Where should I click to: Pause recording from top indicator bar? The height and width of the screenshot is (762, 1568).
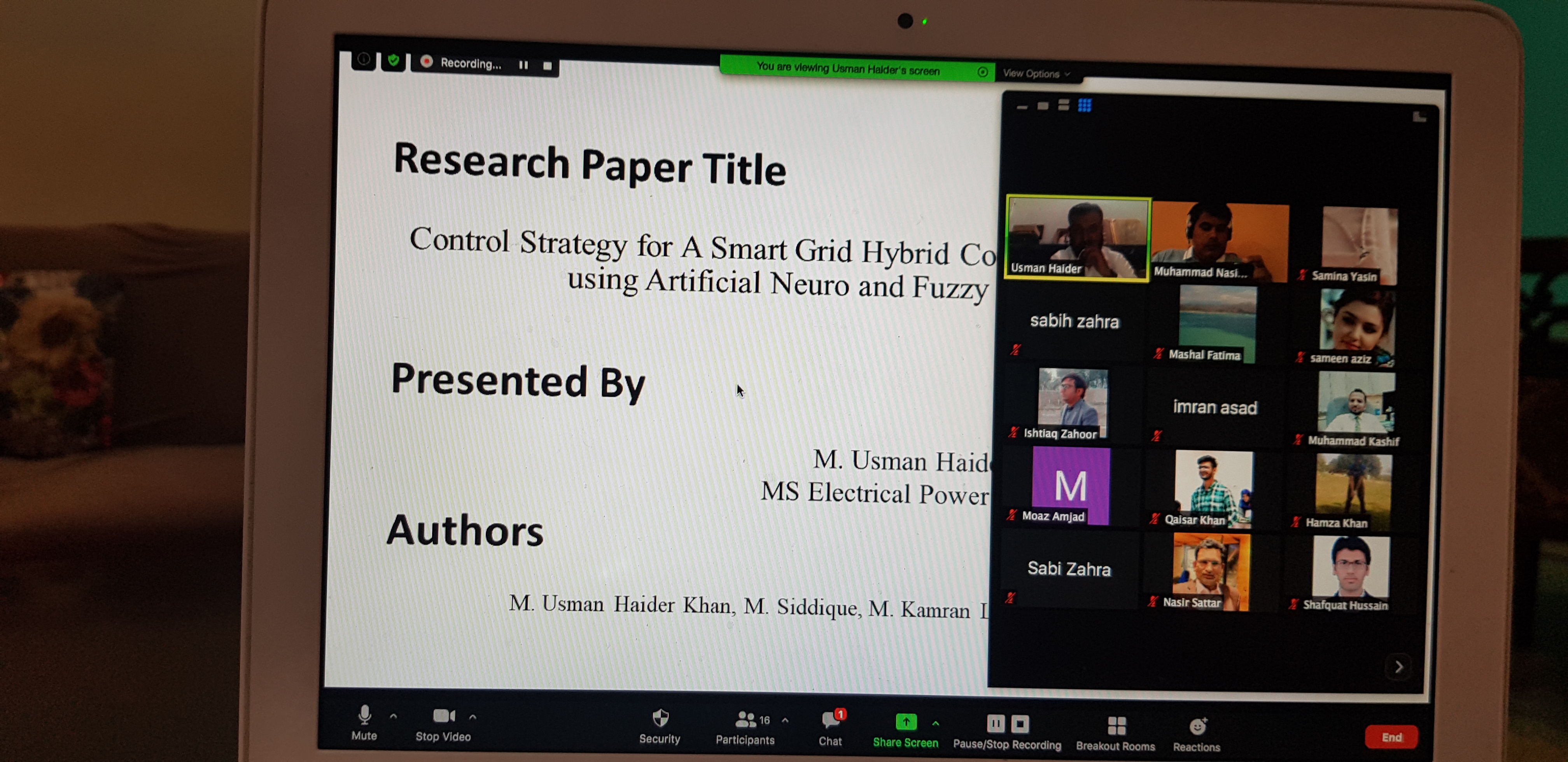(x=523, y=65)
